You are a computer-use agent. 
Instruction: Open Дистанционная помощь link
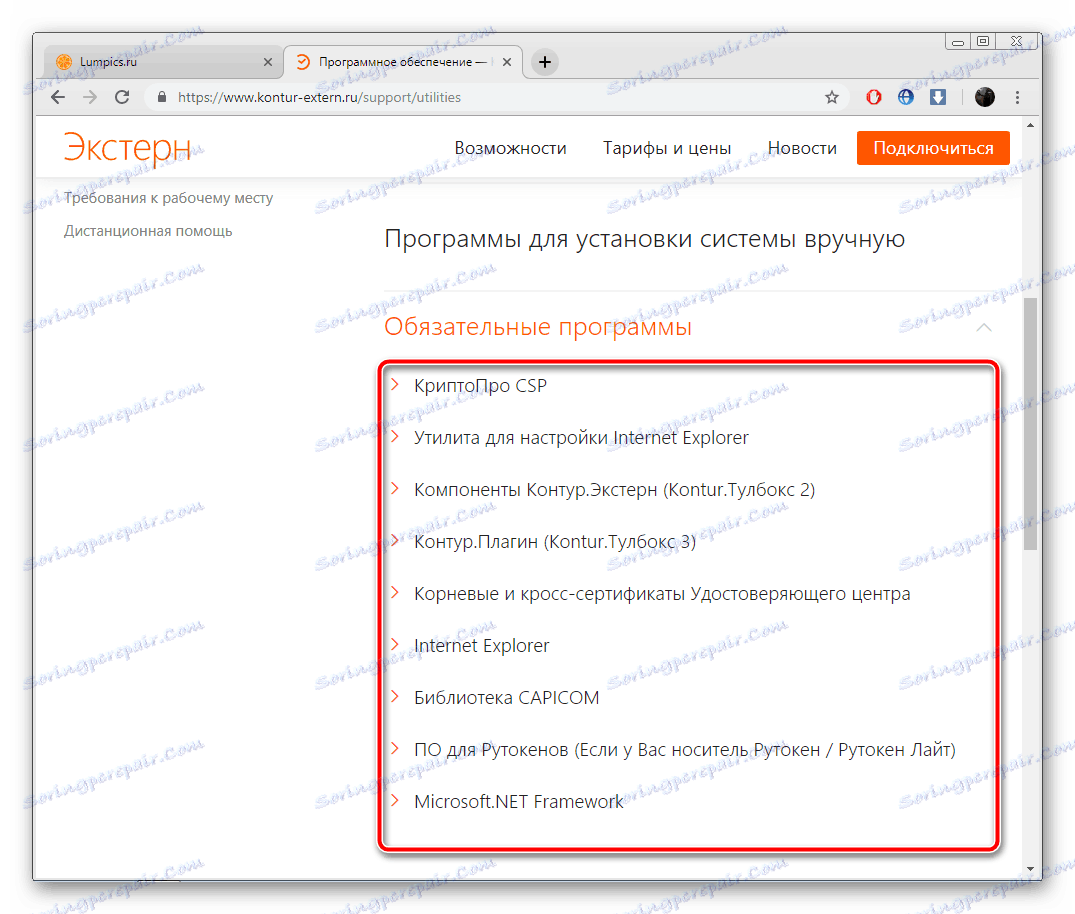pos(148,231)
